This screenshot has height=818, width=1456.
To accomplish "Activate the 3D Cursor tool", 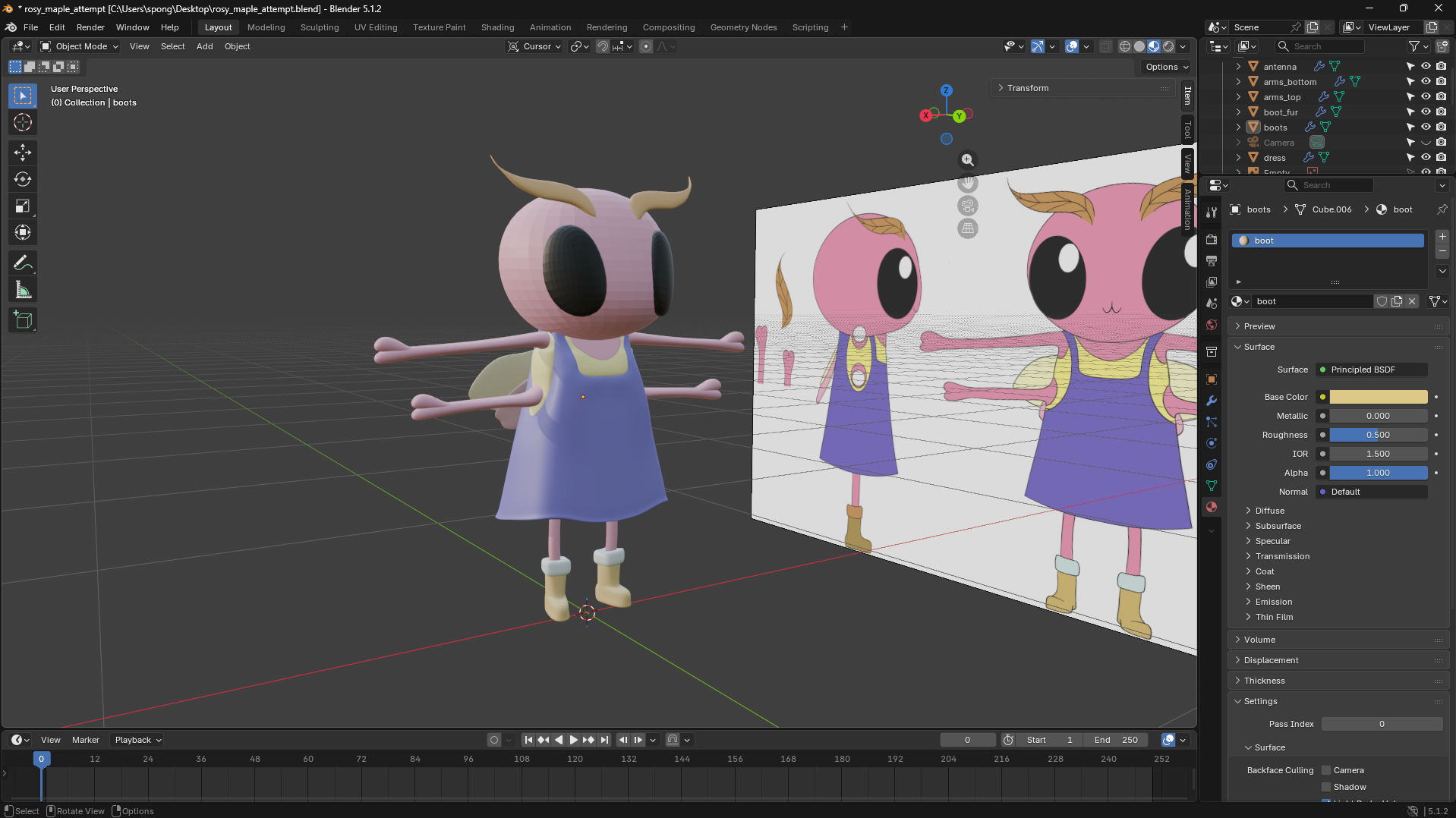I will tap(23, 122).
